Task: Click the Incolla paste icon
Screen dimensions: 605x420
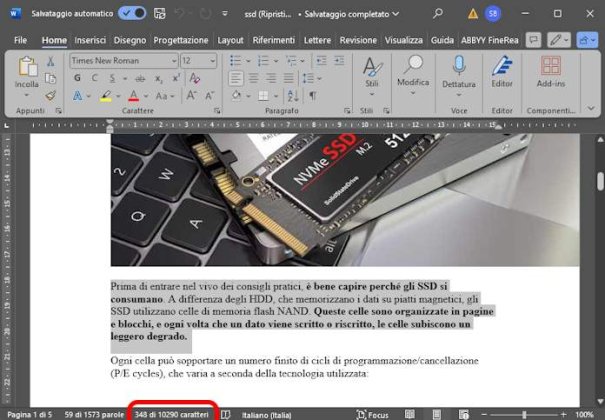Action: 27,70
